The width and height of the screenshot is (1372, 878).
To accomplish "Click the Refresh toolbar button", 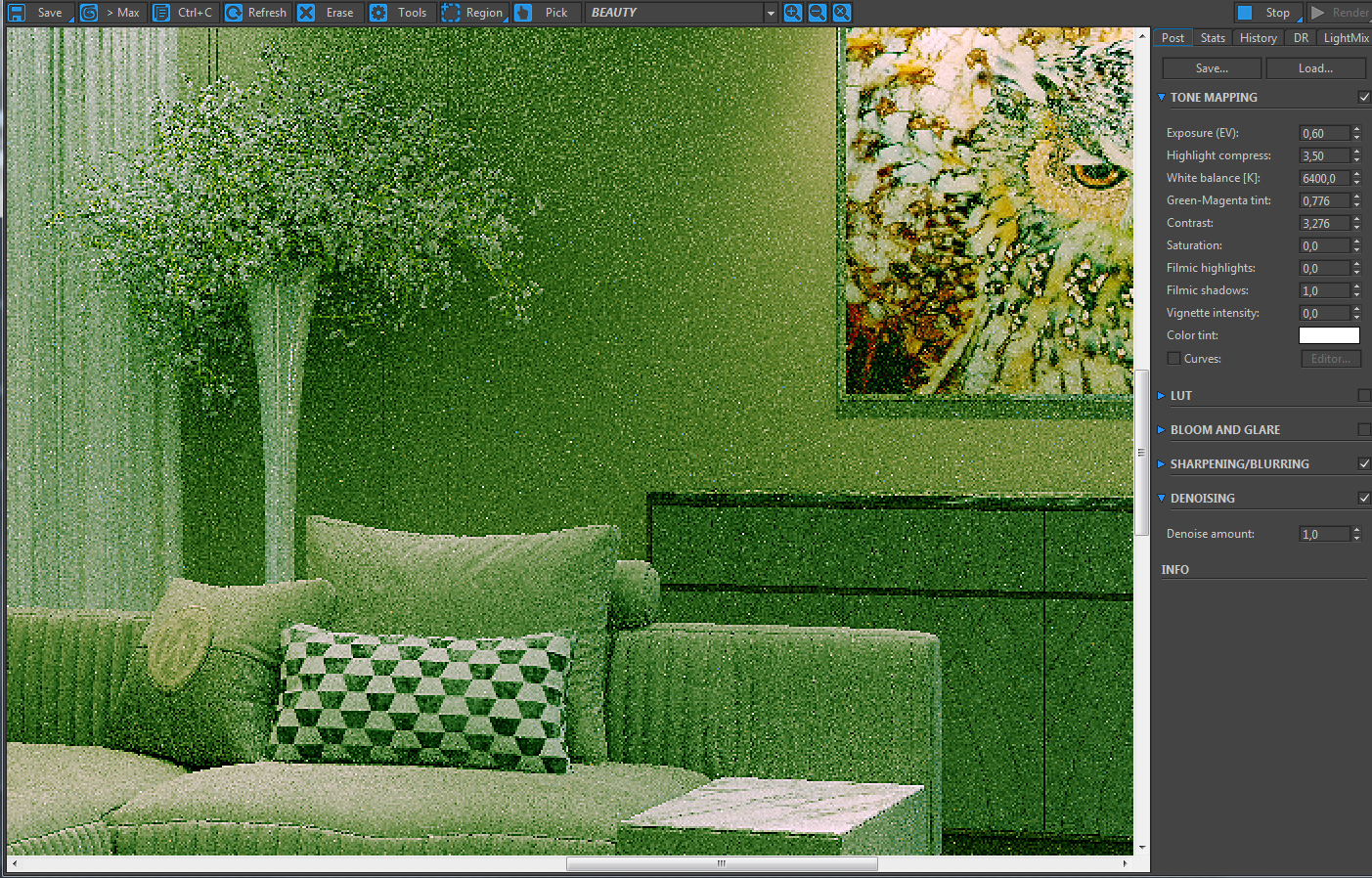I will [256, 13].
